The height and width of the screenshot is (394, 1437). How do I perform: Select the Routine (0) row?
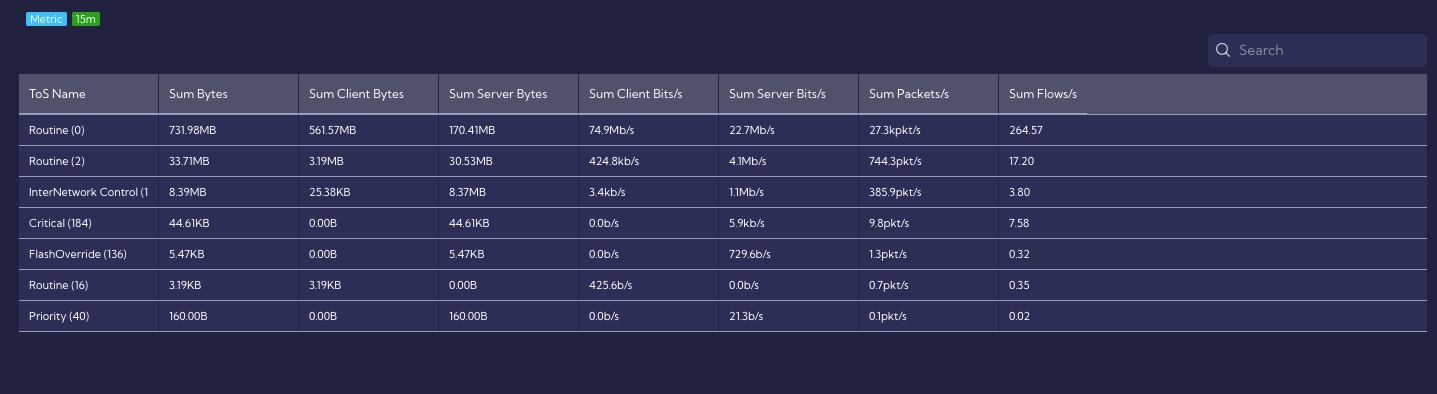[723, 130]
